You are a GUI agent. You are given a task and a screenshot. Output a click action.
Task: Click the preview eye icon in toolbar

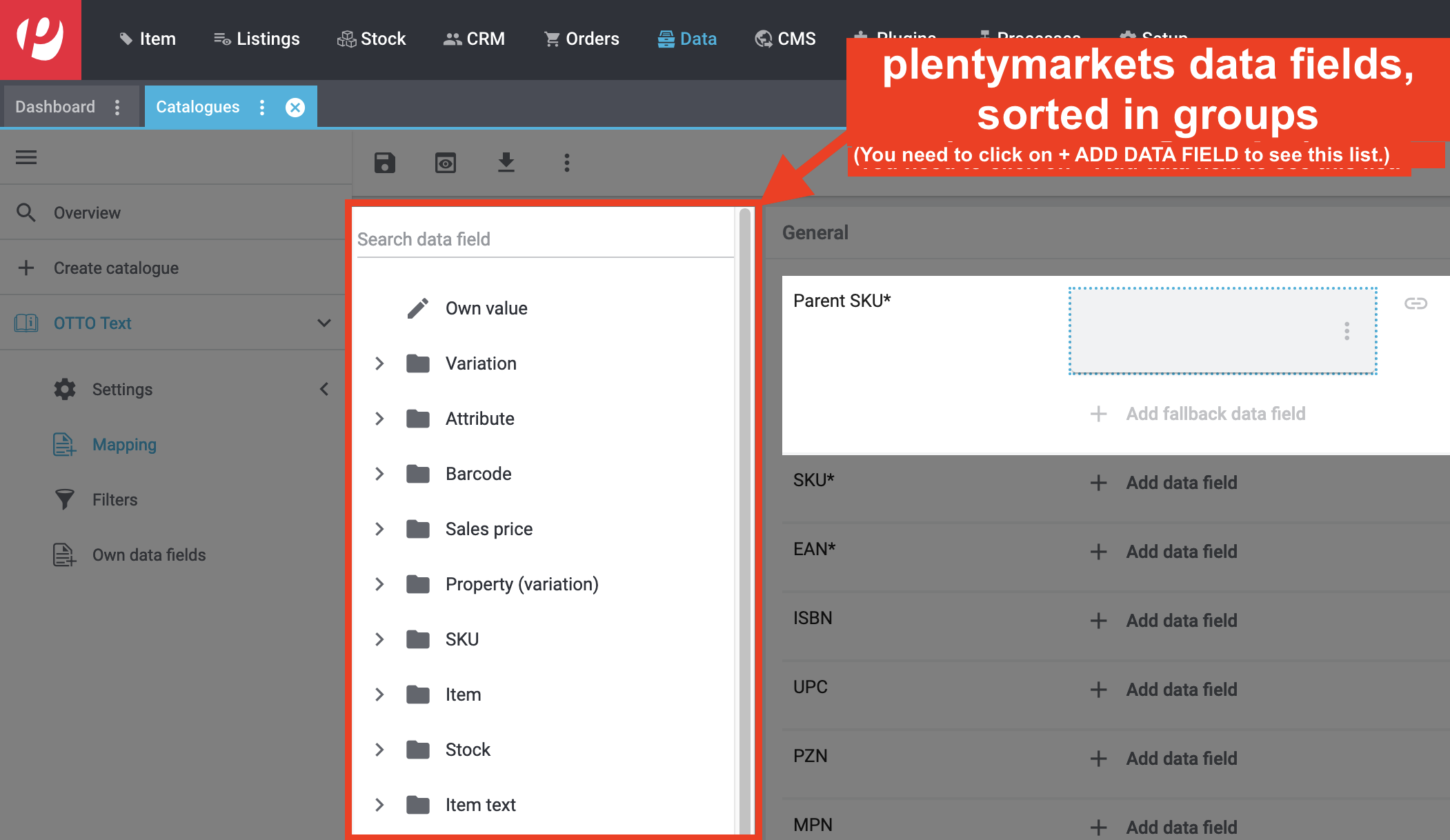(446, 163)
